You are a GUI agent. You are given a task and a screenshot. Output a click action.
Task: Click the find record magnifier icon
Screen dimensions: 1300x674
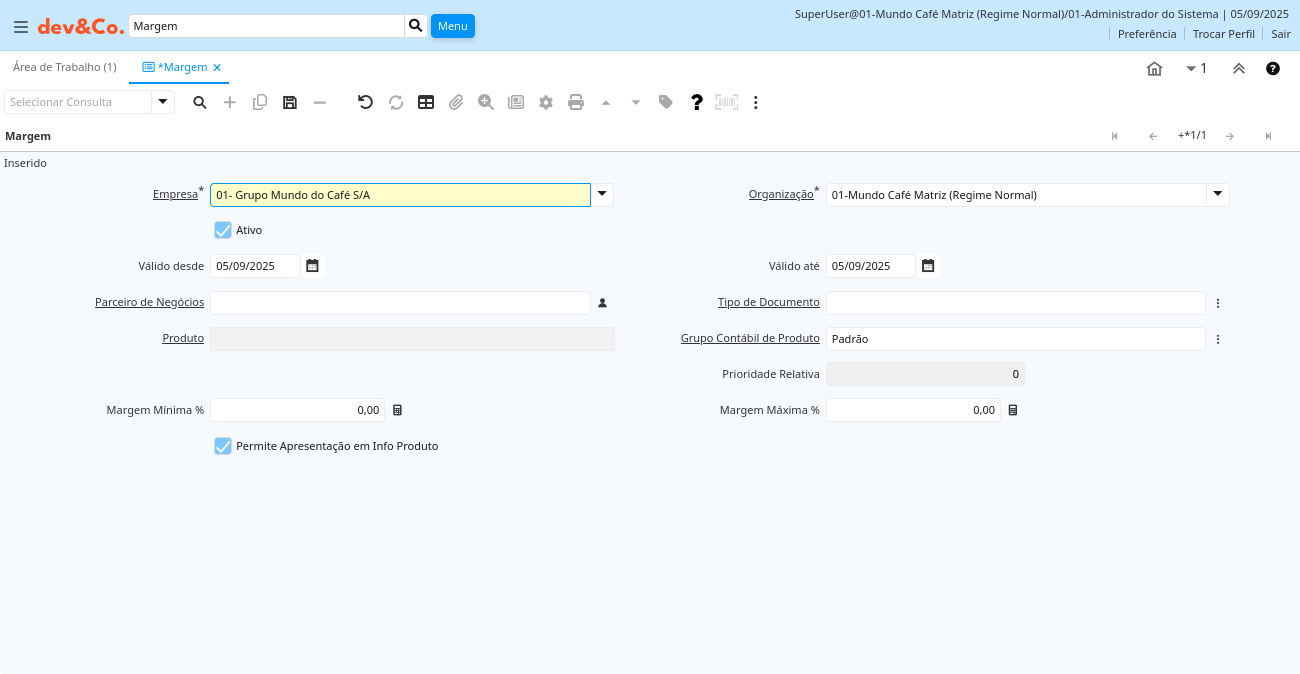(200, 102)
